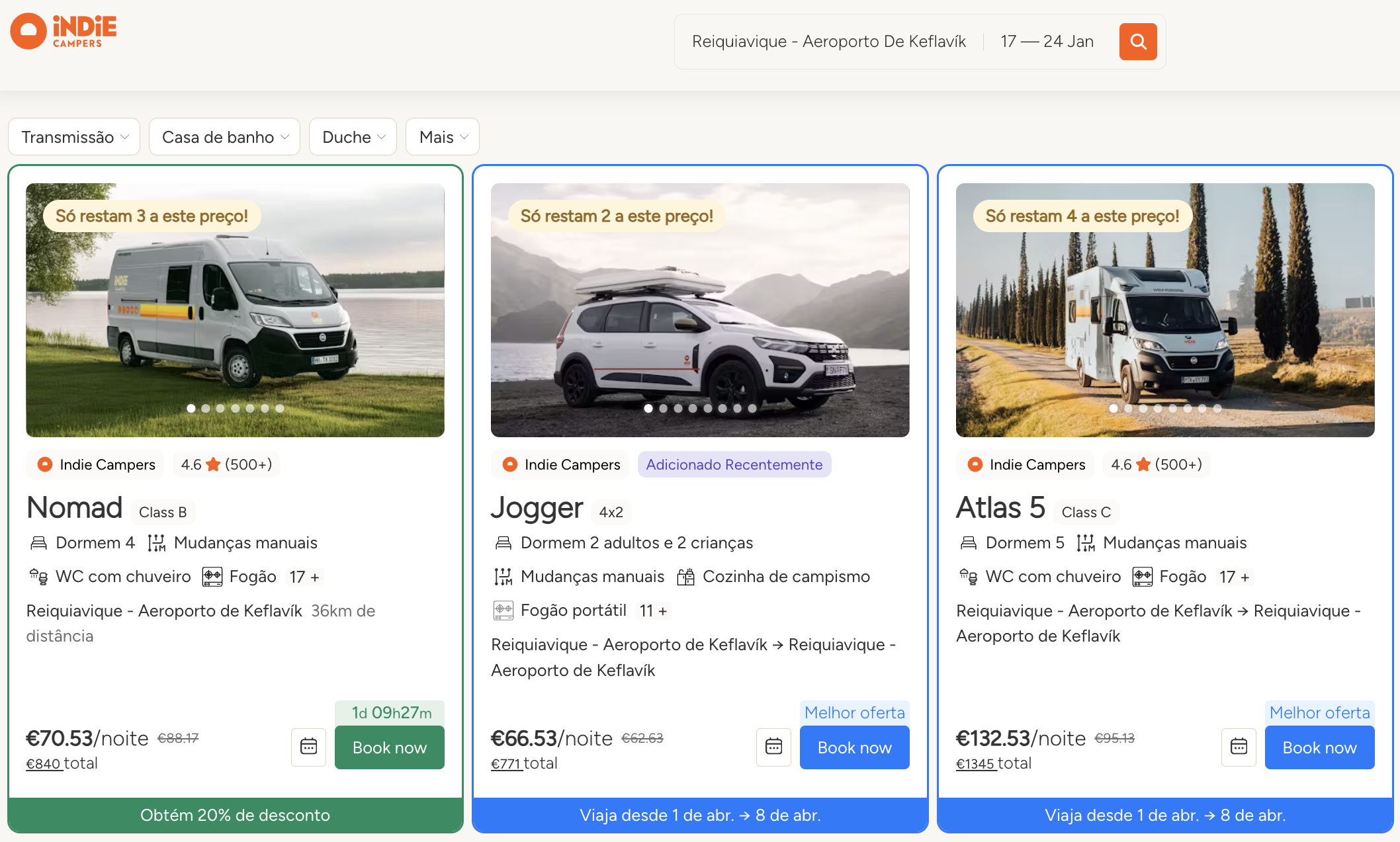Click the 4x2 tag
The height and width of the screenshot is (842, 1400).
coord(611,512)
